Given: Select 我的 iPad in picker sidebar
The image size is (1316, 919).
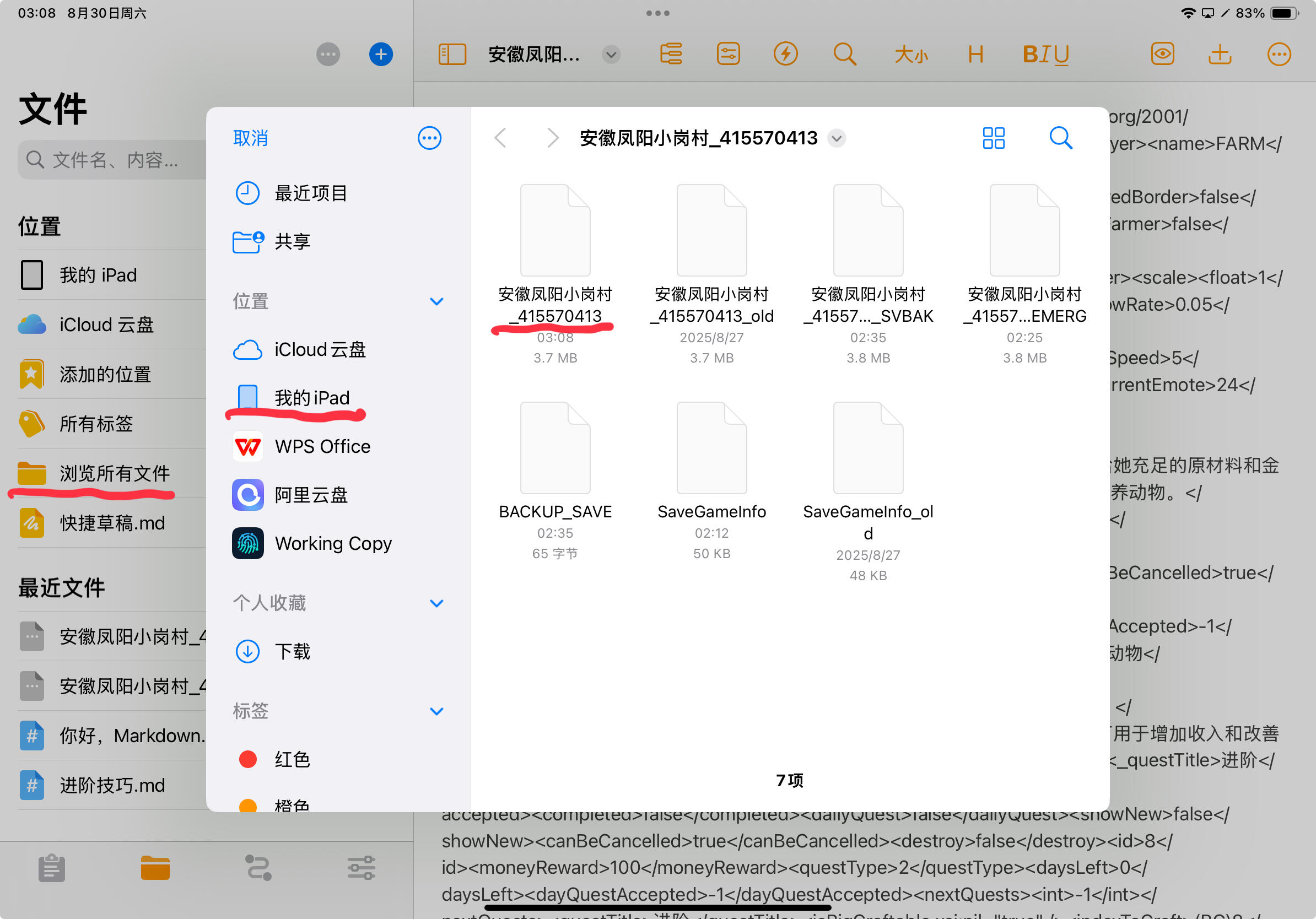Looking at the screenshot, I should click(x=338, y=398).
